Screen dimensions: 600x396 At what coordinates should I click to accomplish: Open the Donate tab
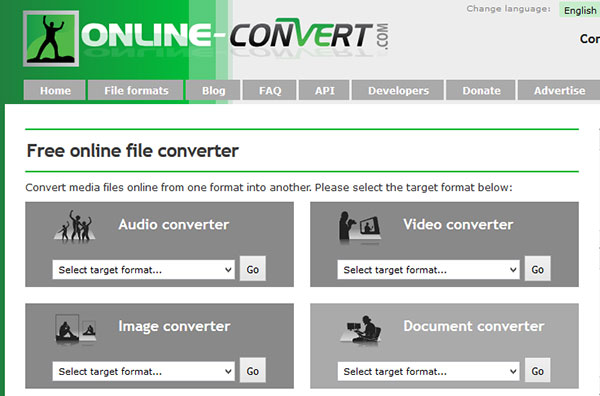click(x=481, y=90)
